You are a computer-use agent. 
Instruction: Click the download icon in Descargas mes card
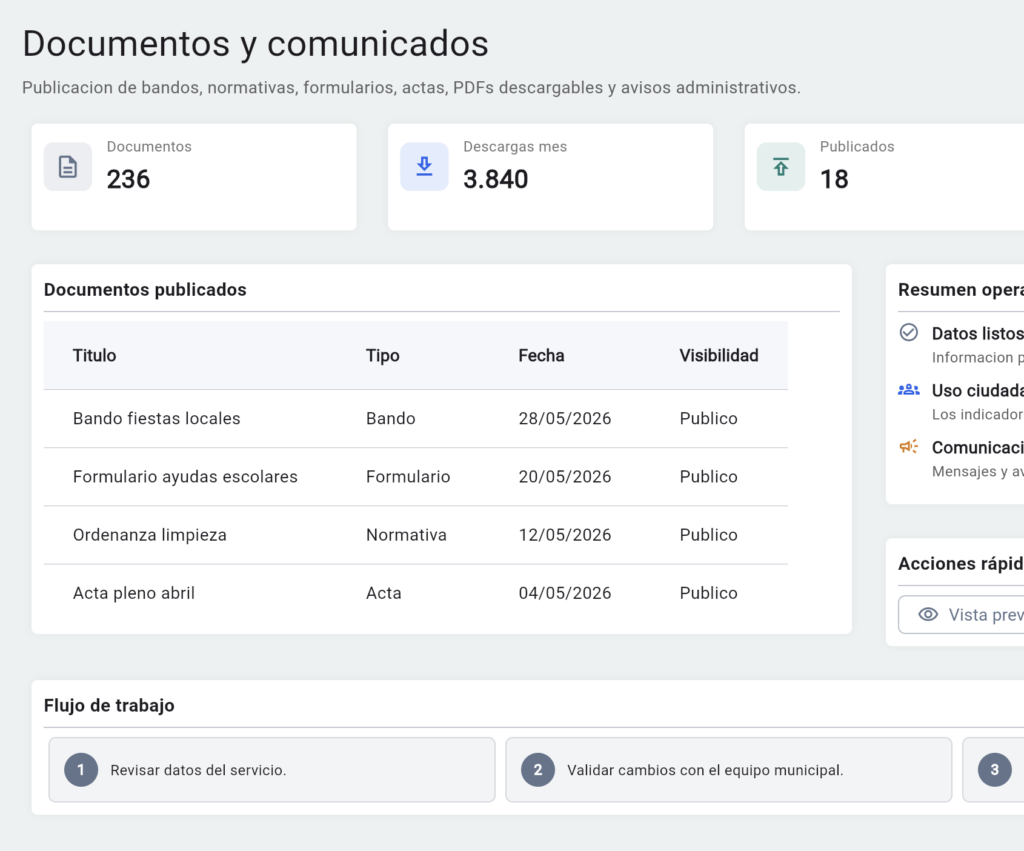(424, 167)
